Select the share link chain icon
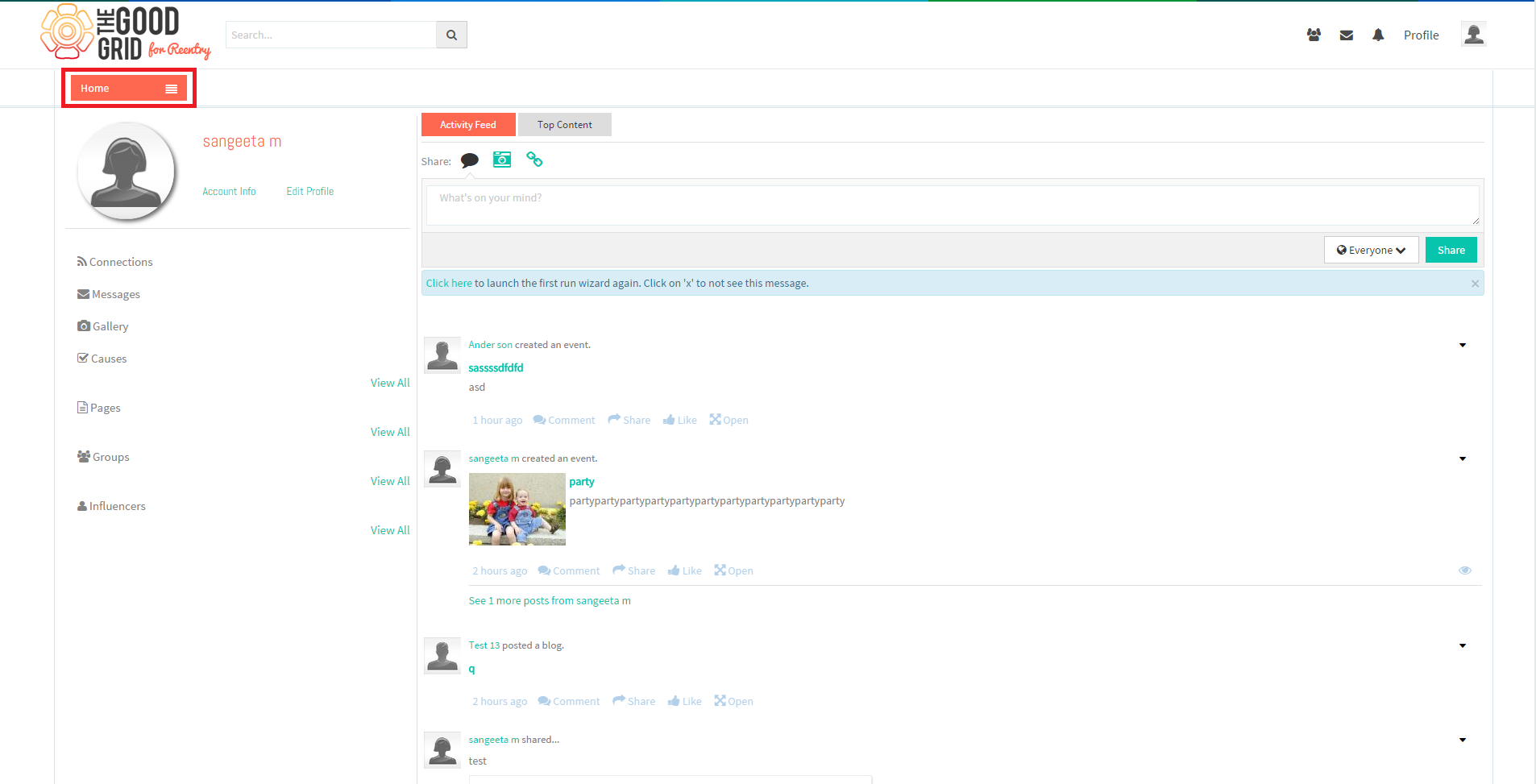 [534, 160]
